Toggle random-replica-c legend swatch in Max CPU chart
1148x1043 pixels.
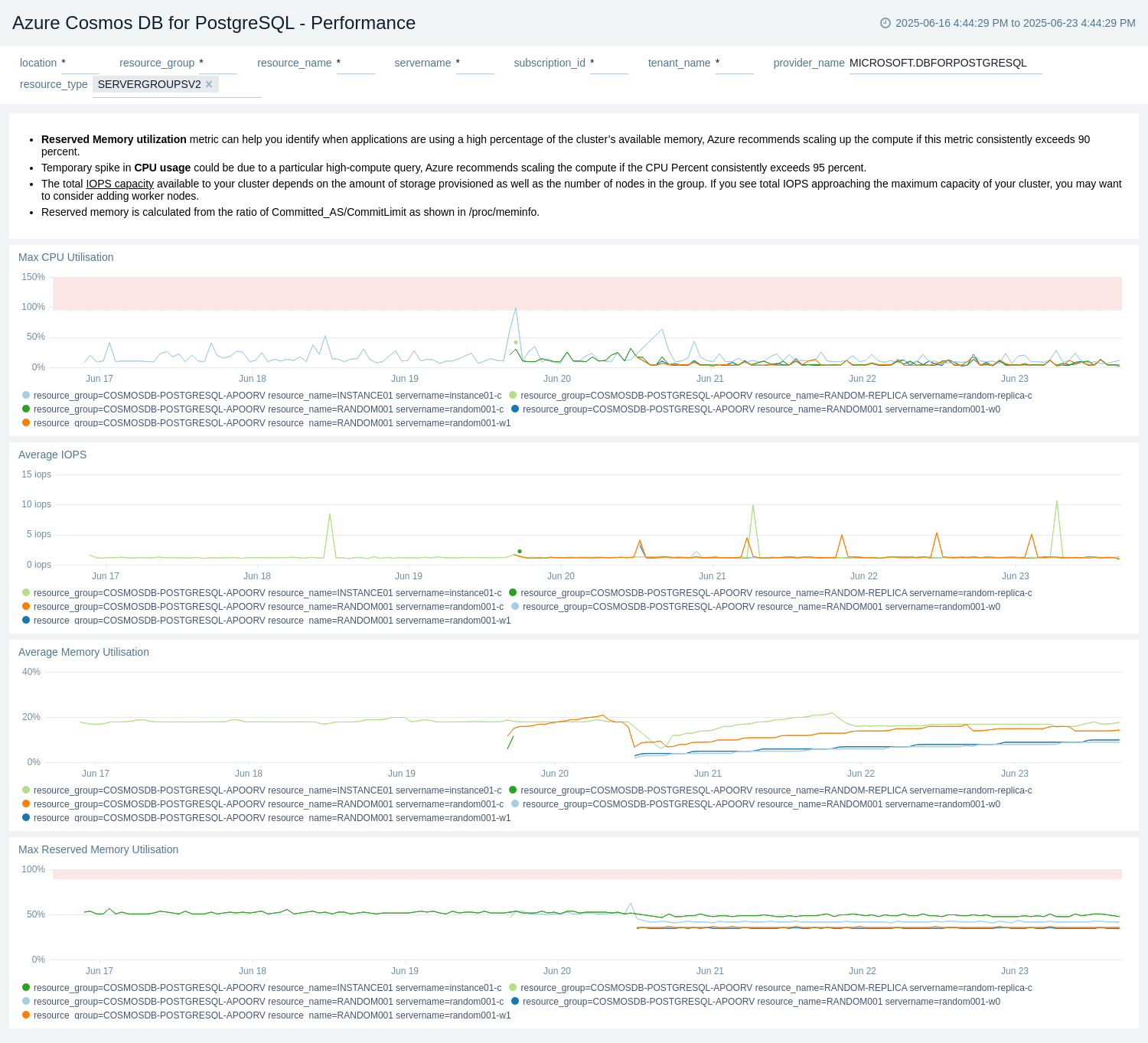click(x=513, y=396)
